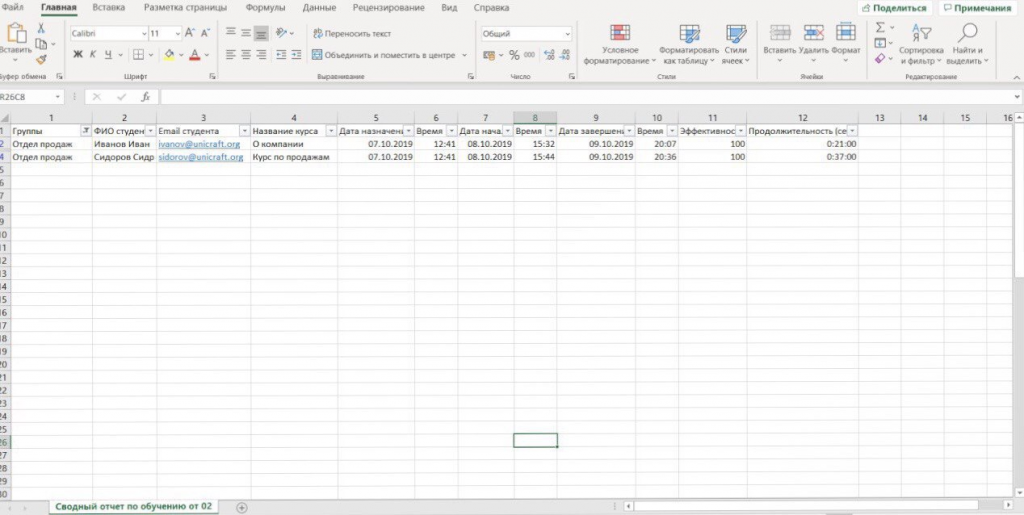The image size is (1024, 515).
Task: Click the Вставить paste clipboard icon
Action: tap(15, 34)
